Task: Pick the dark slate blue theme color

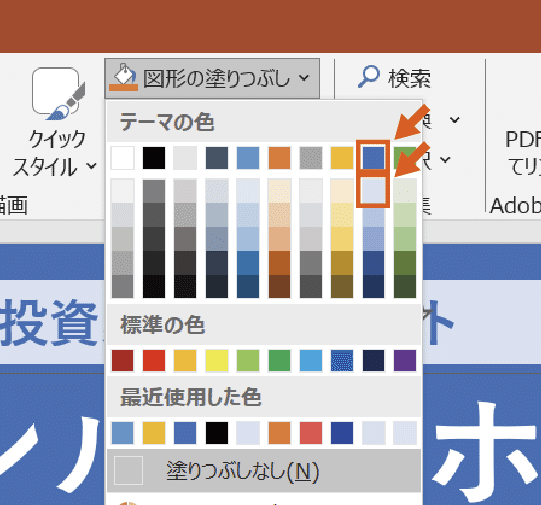Action: point(217,158)
